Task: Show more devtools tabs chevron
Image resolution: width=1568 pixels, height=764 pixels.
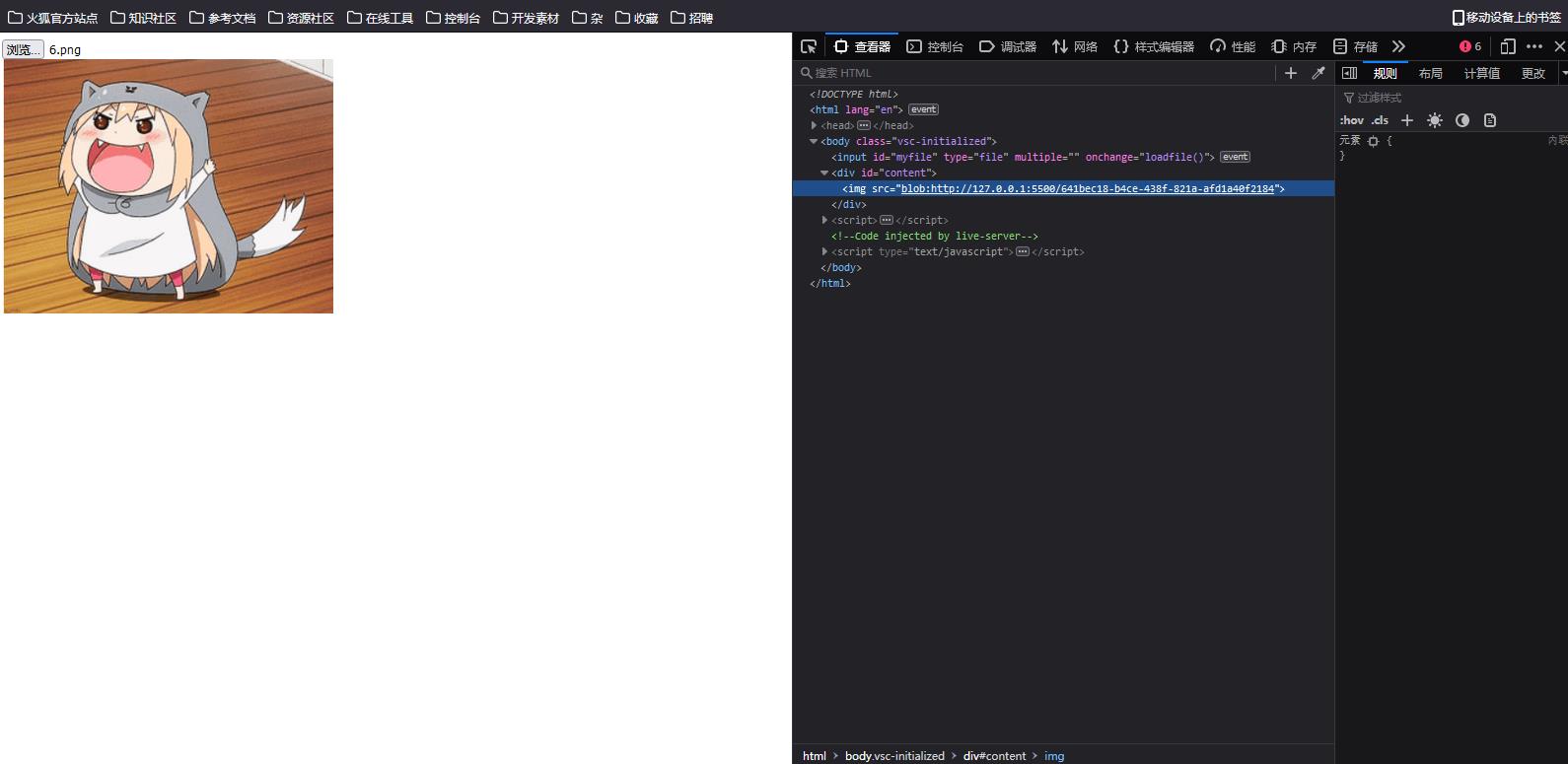Action: (1398, 46)
